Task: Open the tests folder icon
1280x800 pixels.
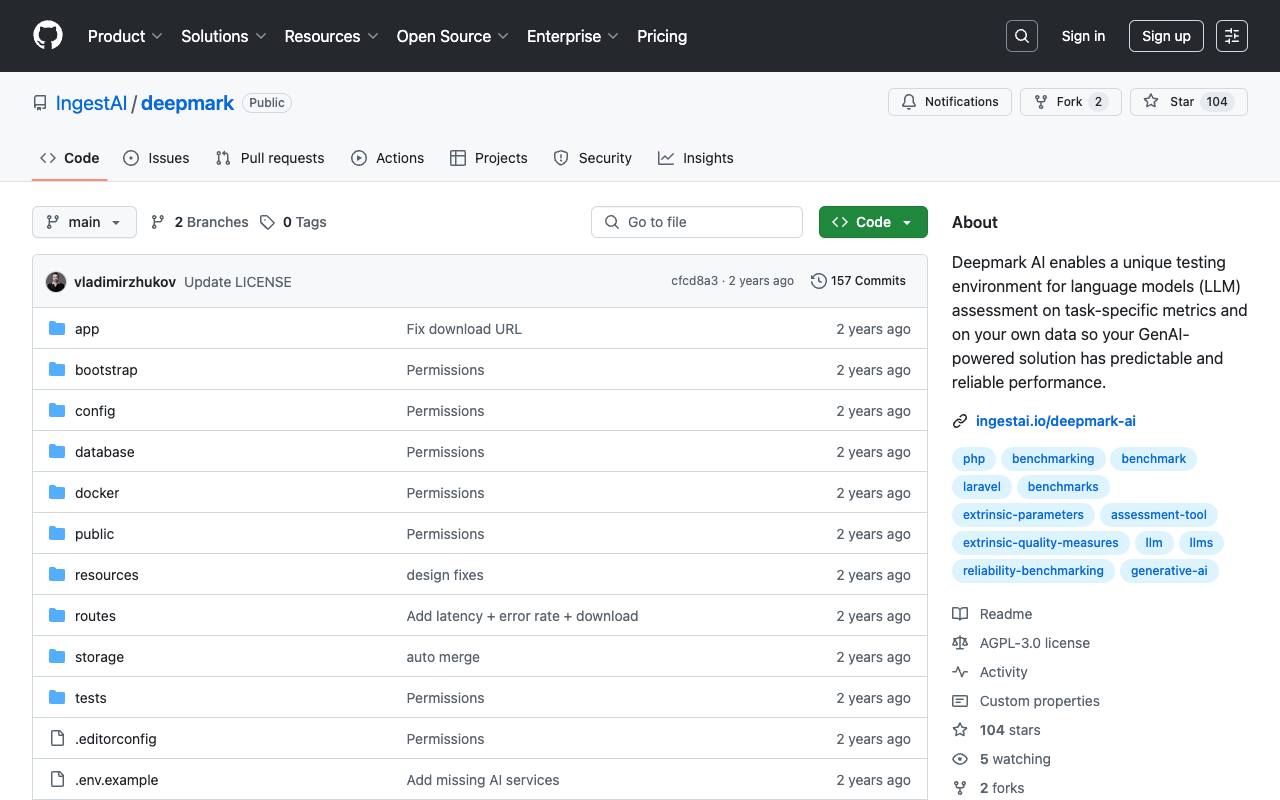Action: point(57,698)
